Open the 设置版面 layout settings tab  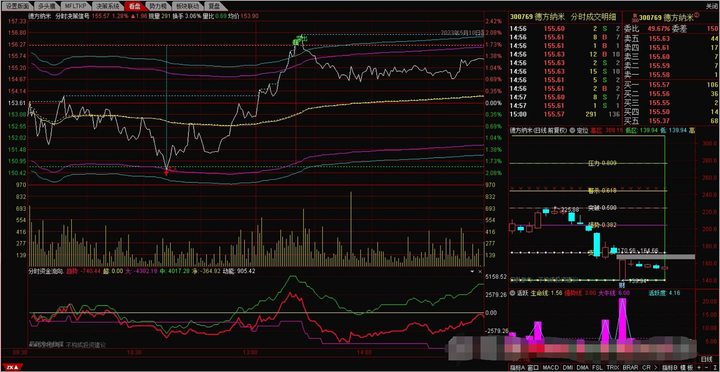tap(17, 6)
